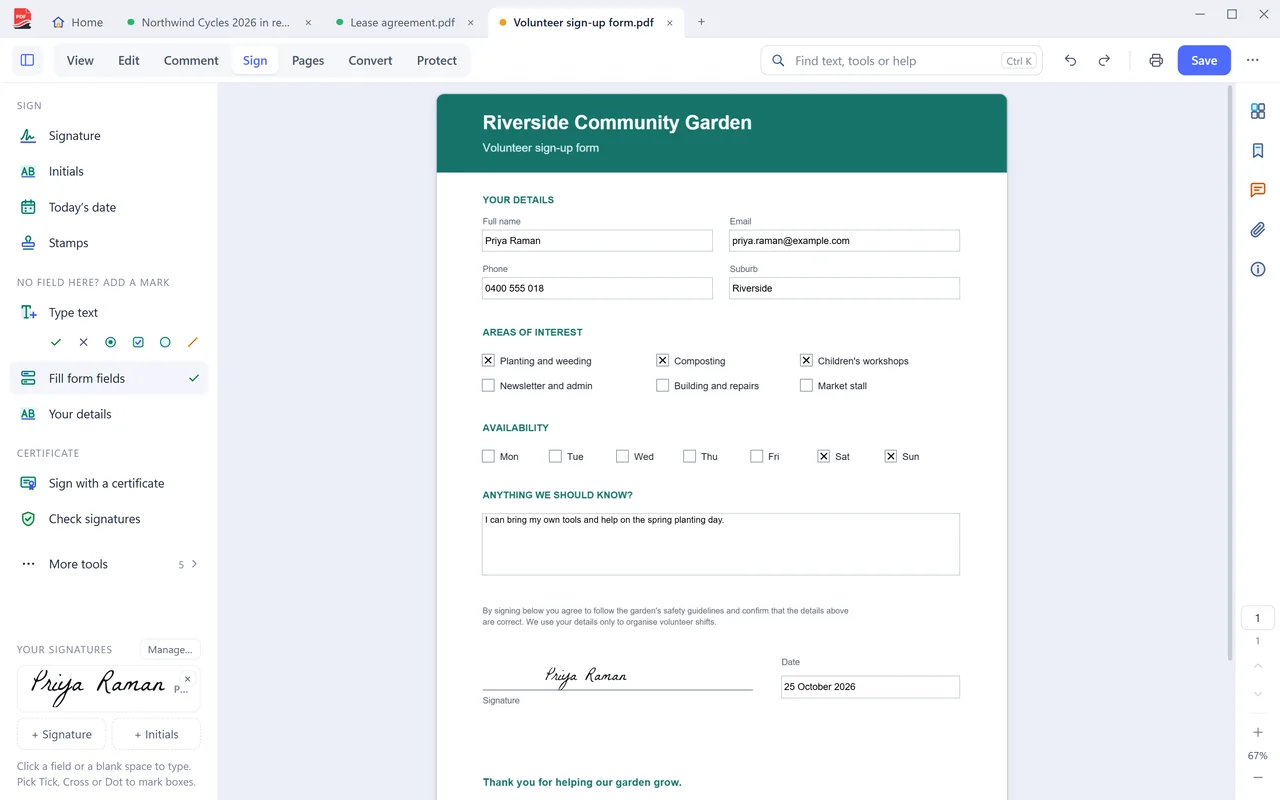The height and width of the screenshot is (800, 1280).
Task: Open the page thumbnails panel icon
Action: click(x=1258, y=111)
